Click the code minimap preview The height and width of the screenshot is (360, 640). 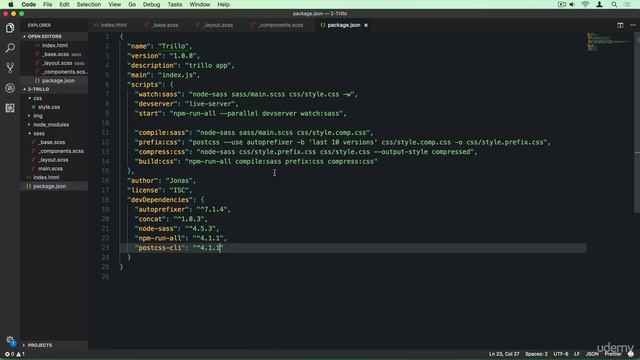[x=608, y=42]
